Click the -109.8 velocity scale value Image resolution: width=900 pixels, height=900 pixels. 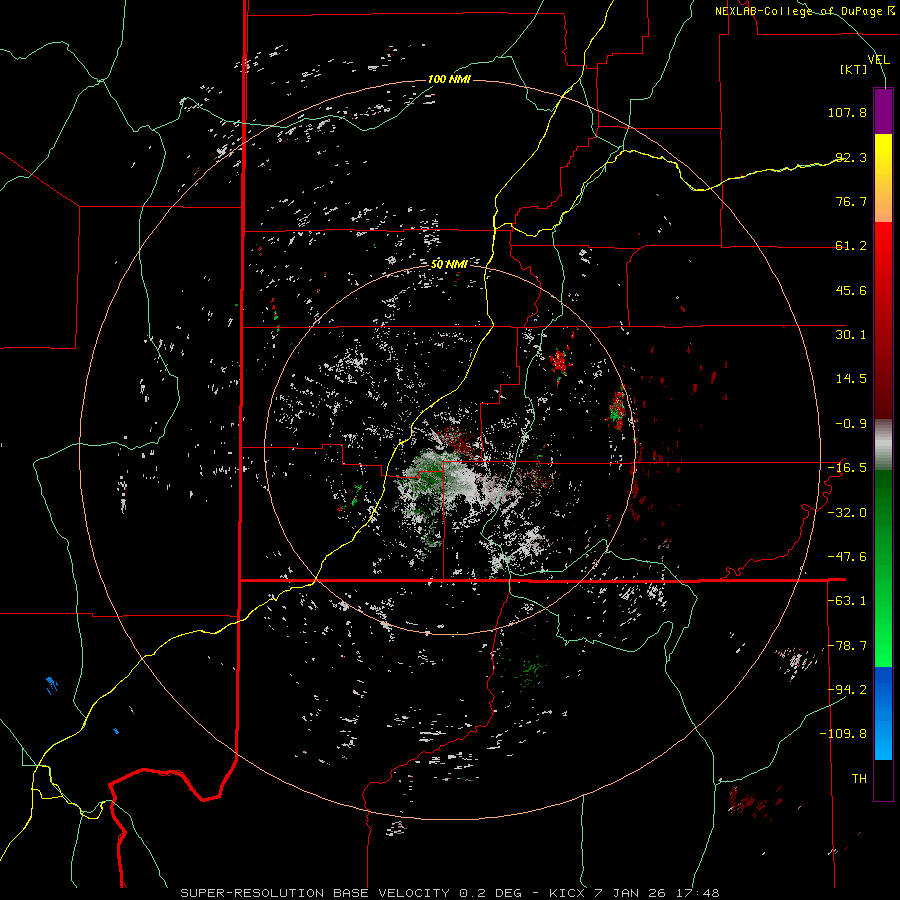click(x=843, y=734)
